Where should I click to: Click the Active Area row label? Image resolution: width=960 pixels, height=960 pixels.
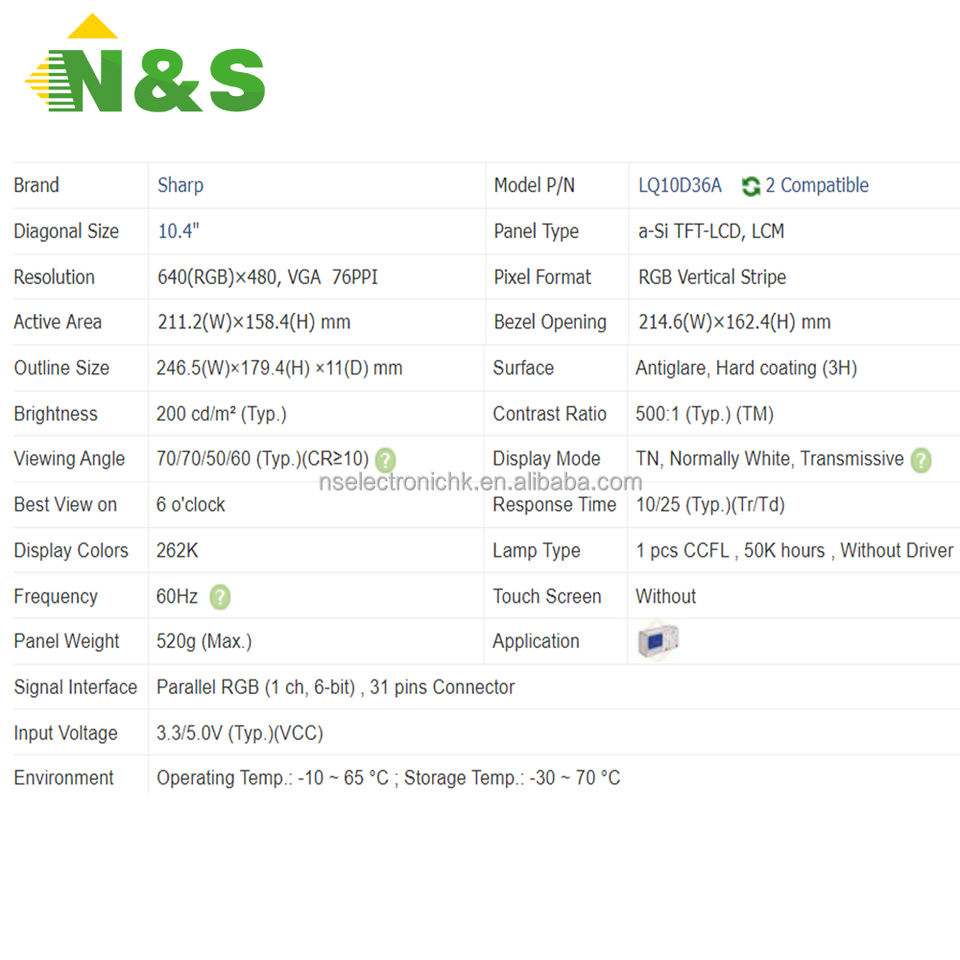coord(58,322)
